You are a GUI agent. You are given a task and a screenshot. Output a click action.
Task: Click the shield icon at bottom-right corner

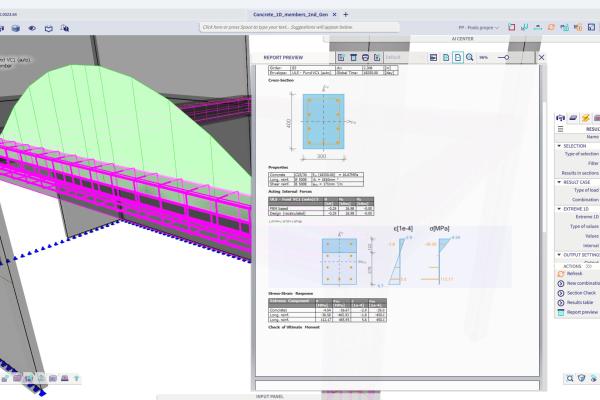tap(582, 378)
